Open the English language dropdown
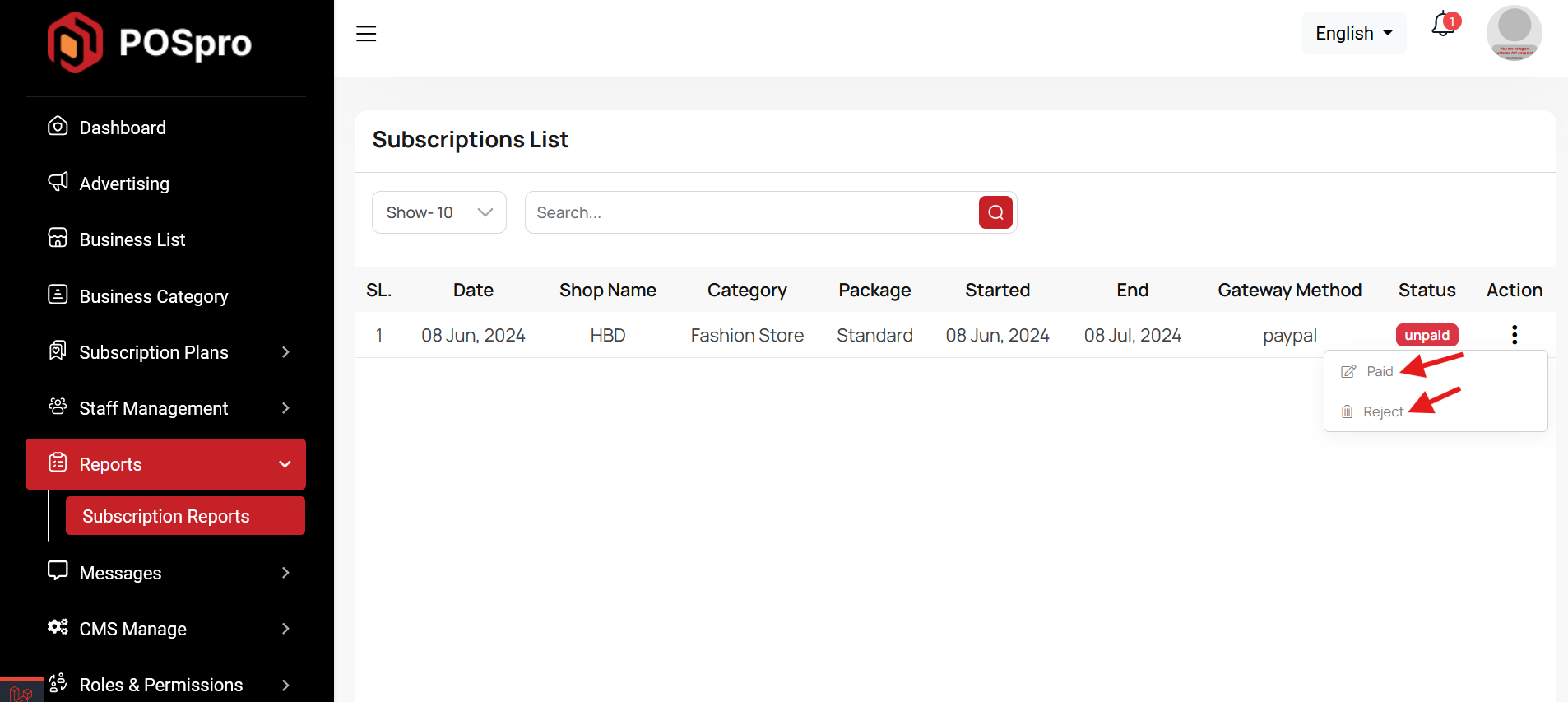 point(1353,34)
